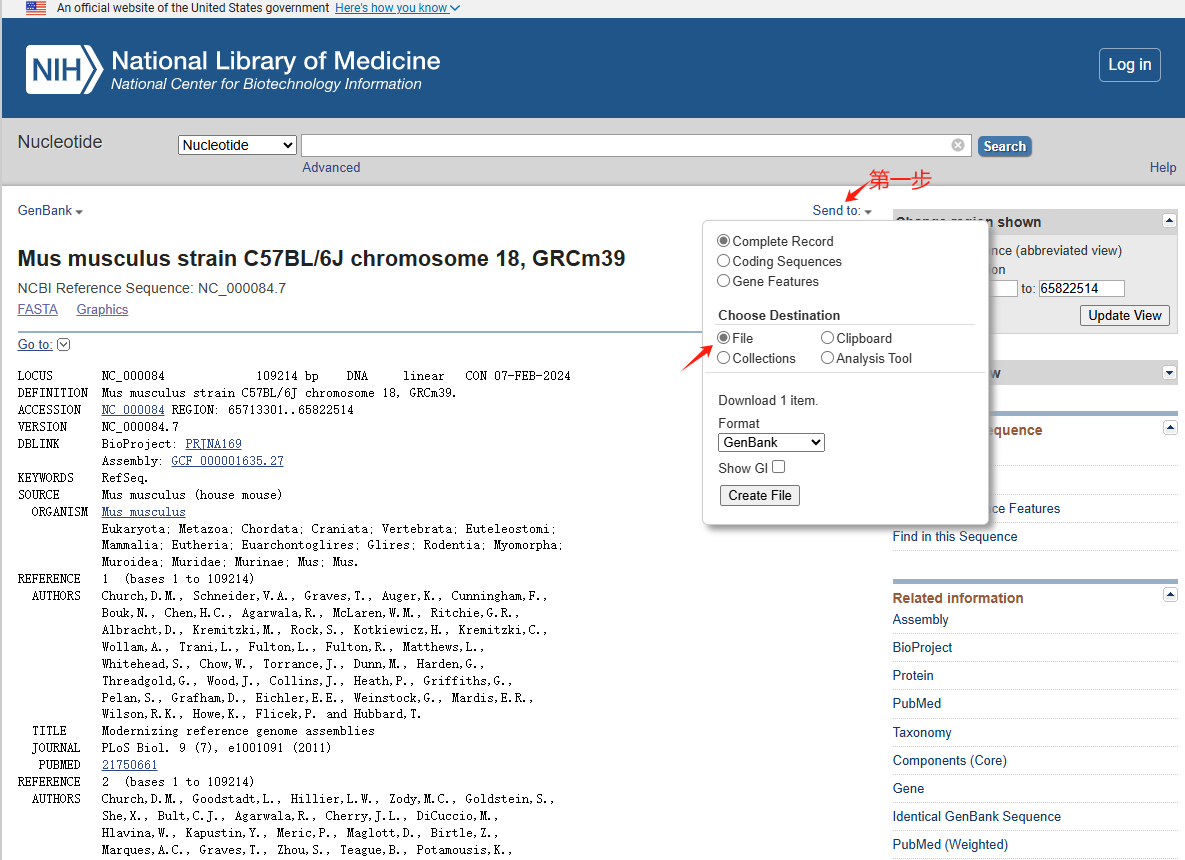Tick the Show GI checkbox
1185x860 pixels.
pyautogui.click(x=778, y=467)
